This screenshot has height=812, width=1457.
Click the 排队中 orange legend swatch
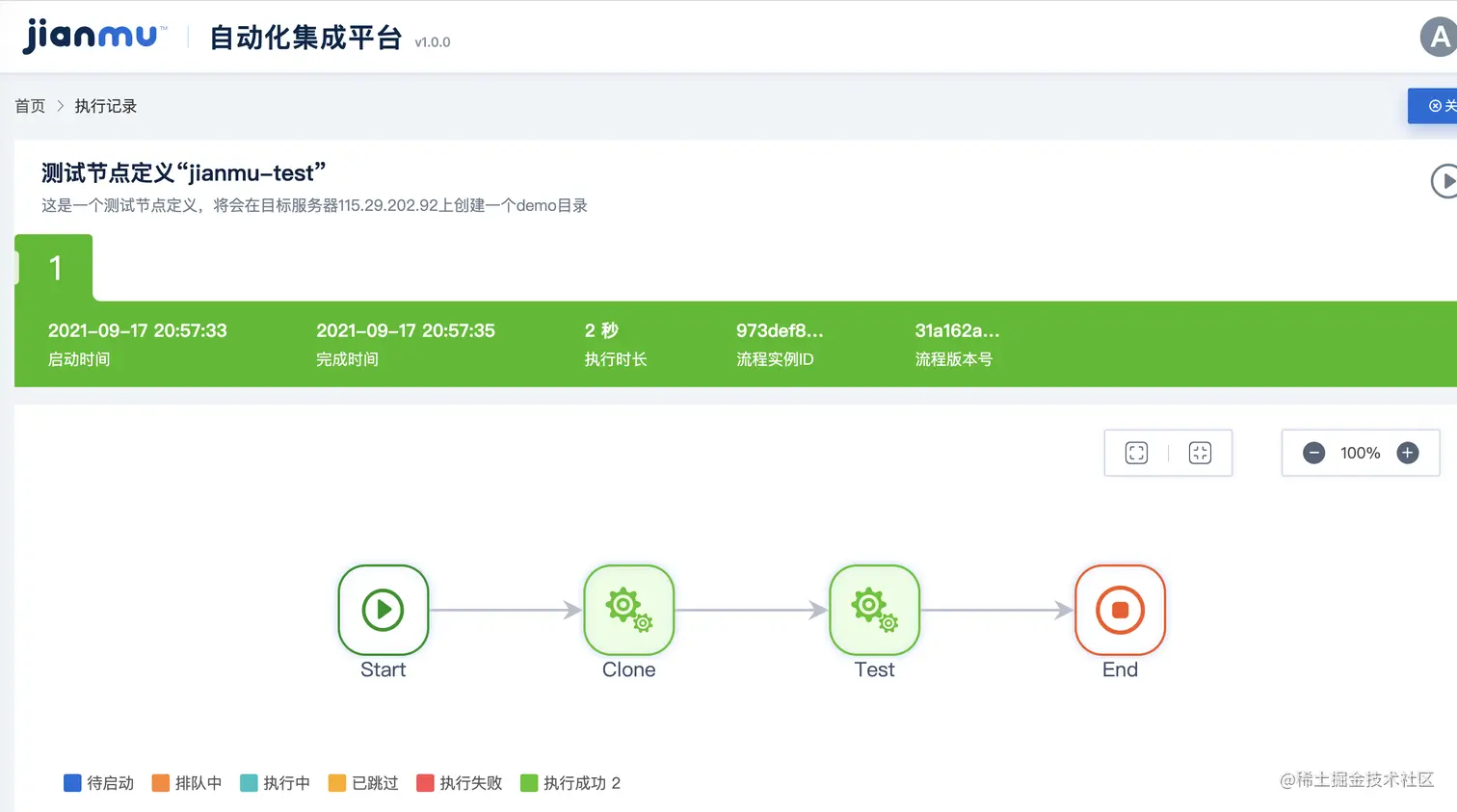click(x=161, y=783)
